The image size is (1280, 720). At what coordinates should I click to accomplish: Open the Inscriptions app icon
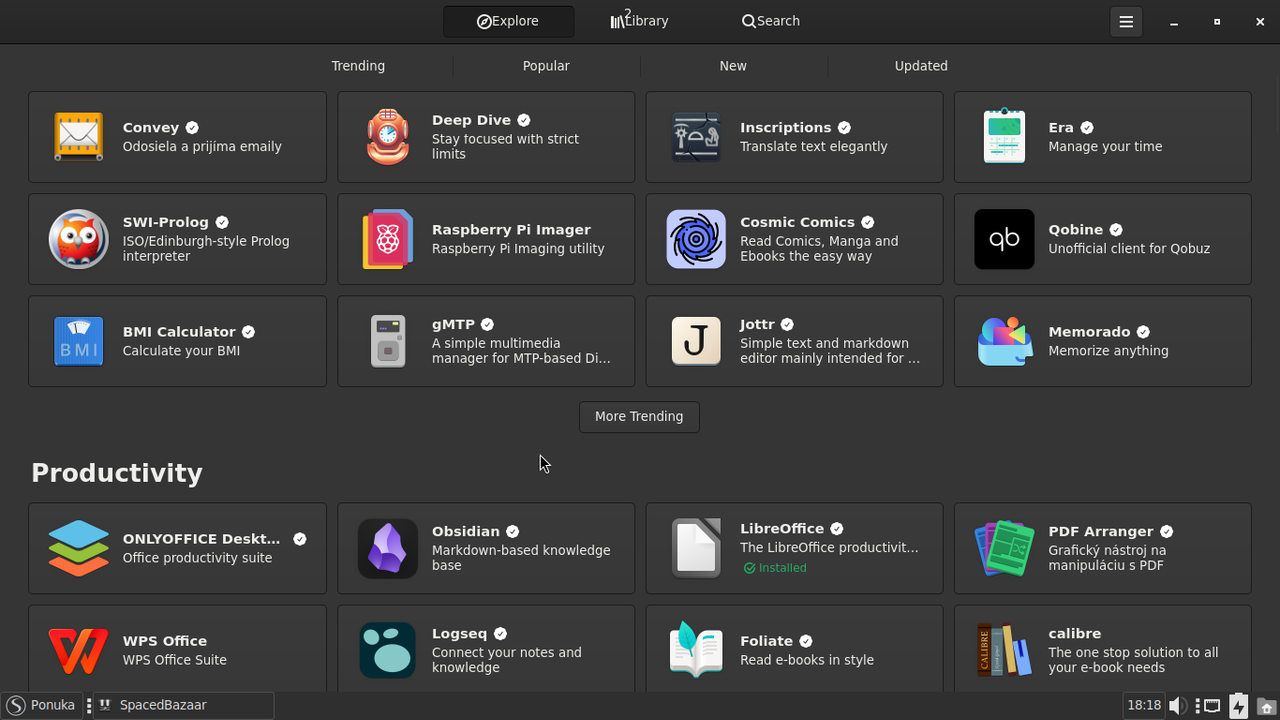pos(696,137)
